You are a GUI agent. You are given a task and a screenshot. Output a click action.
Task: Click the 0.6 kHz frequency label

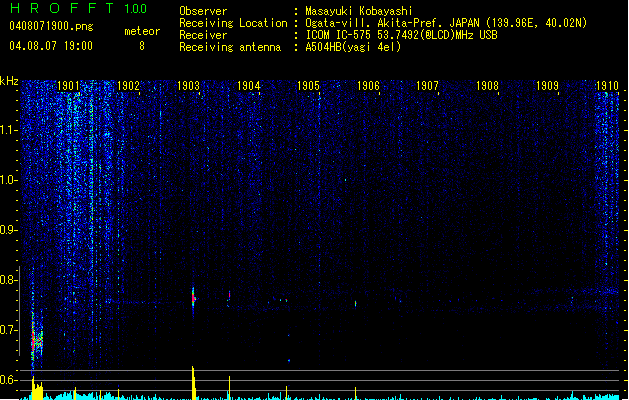click(x=8, y=380)
